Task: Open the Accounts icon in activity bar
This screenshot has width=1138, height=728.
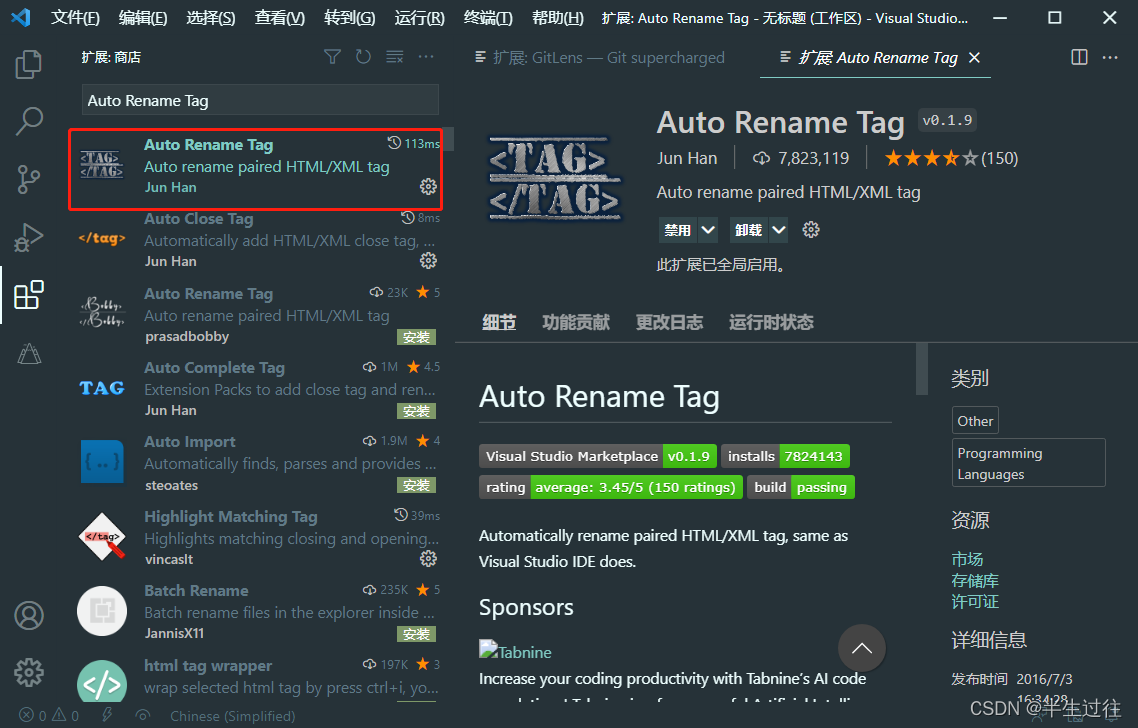Action: pos(29,615)
